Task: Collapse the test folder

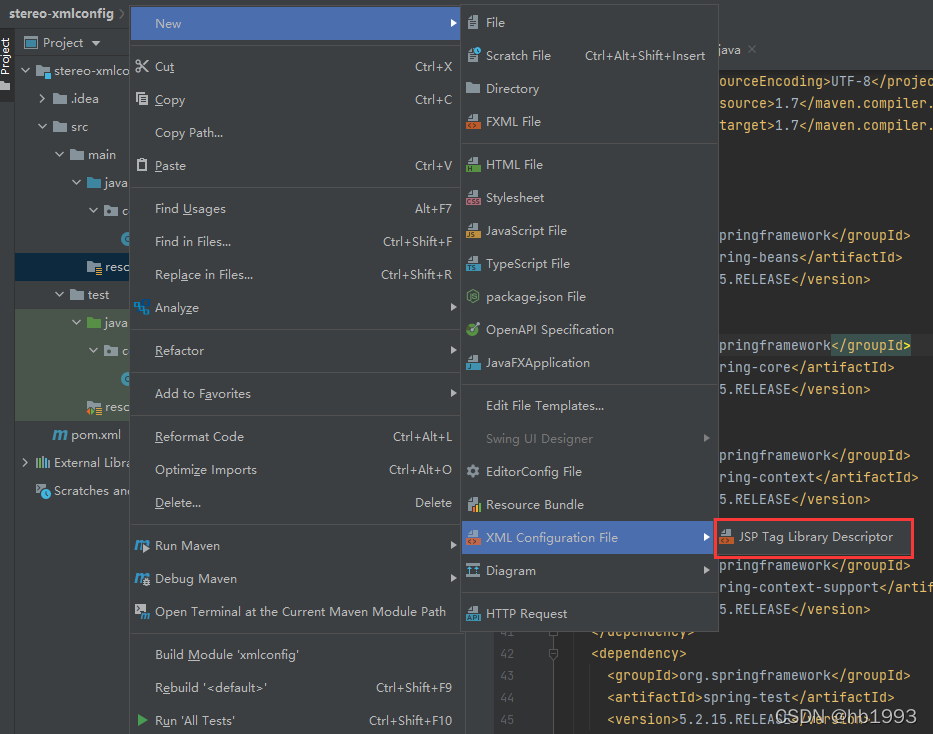Action: (59, 294)
